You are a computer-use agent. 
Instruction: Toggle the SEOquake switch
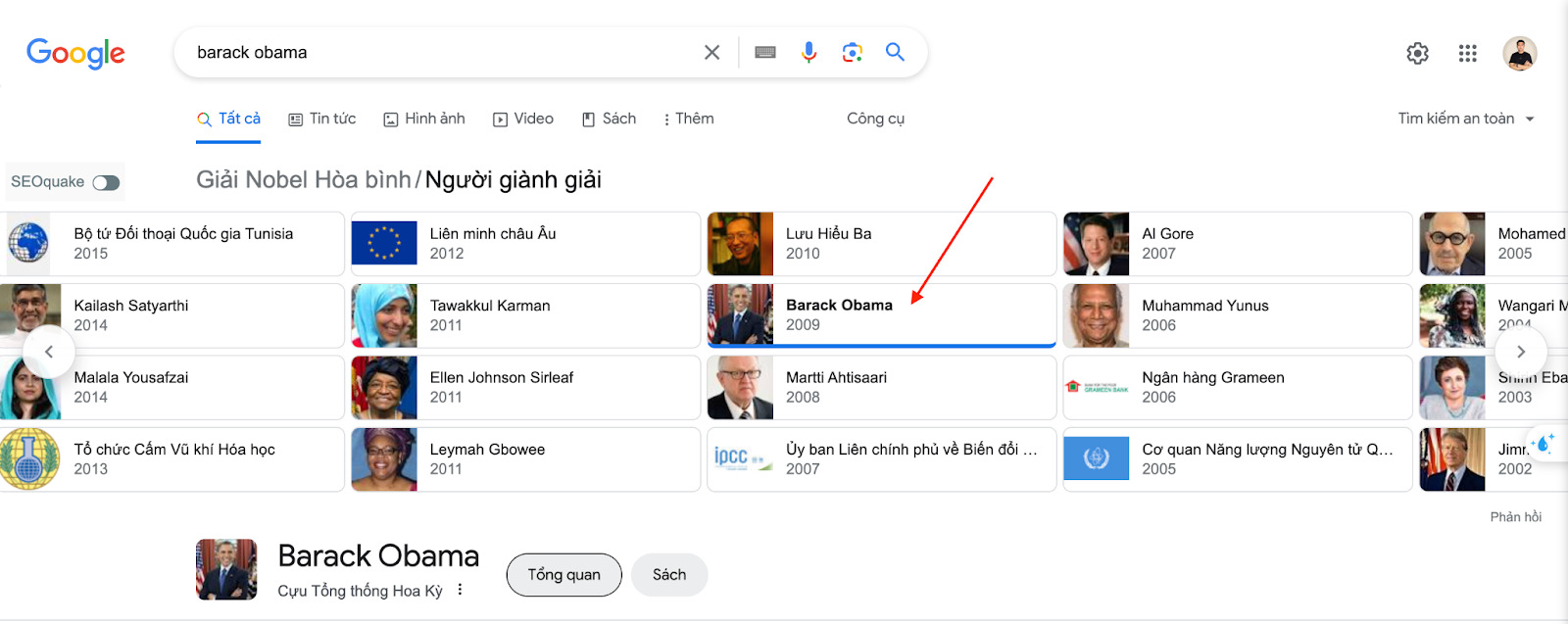pyautogui.click(x=106, y=182)
